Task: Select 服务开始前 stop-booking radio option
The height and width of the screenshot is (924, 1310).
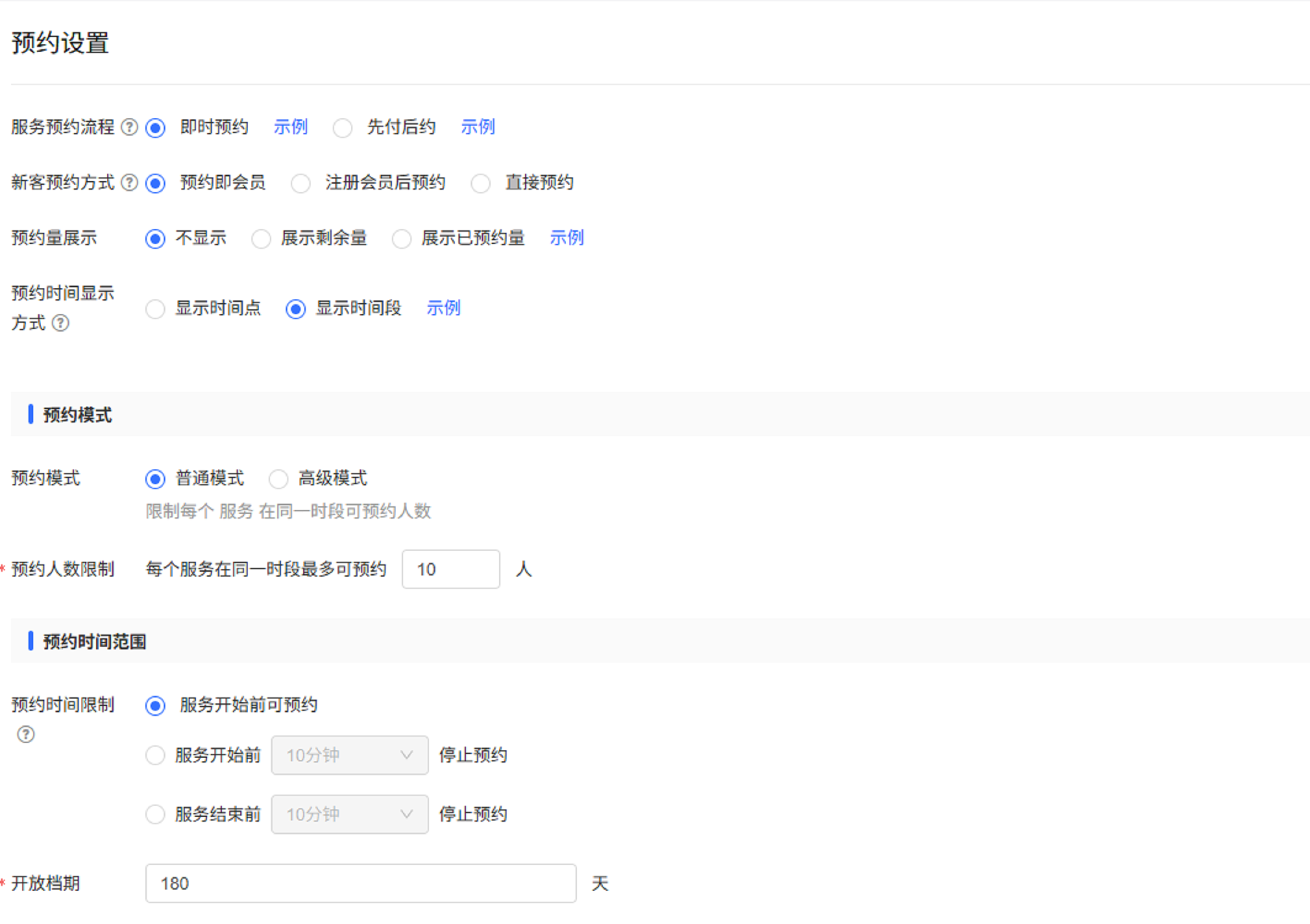Action: click(155, 756)
